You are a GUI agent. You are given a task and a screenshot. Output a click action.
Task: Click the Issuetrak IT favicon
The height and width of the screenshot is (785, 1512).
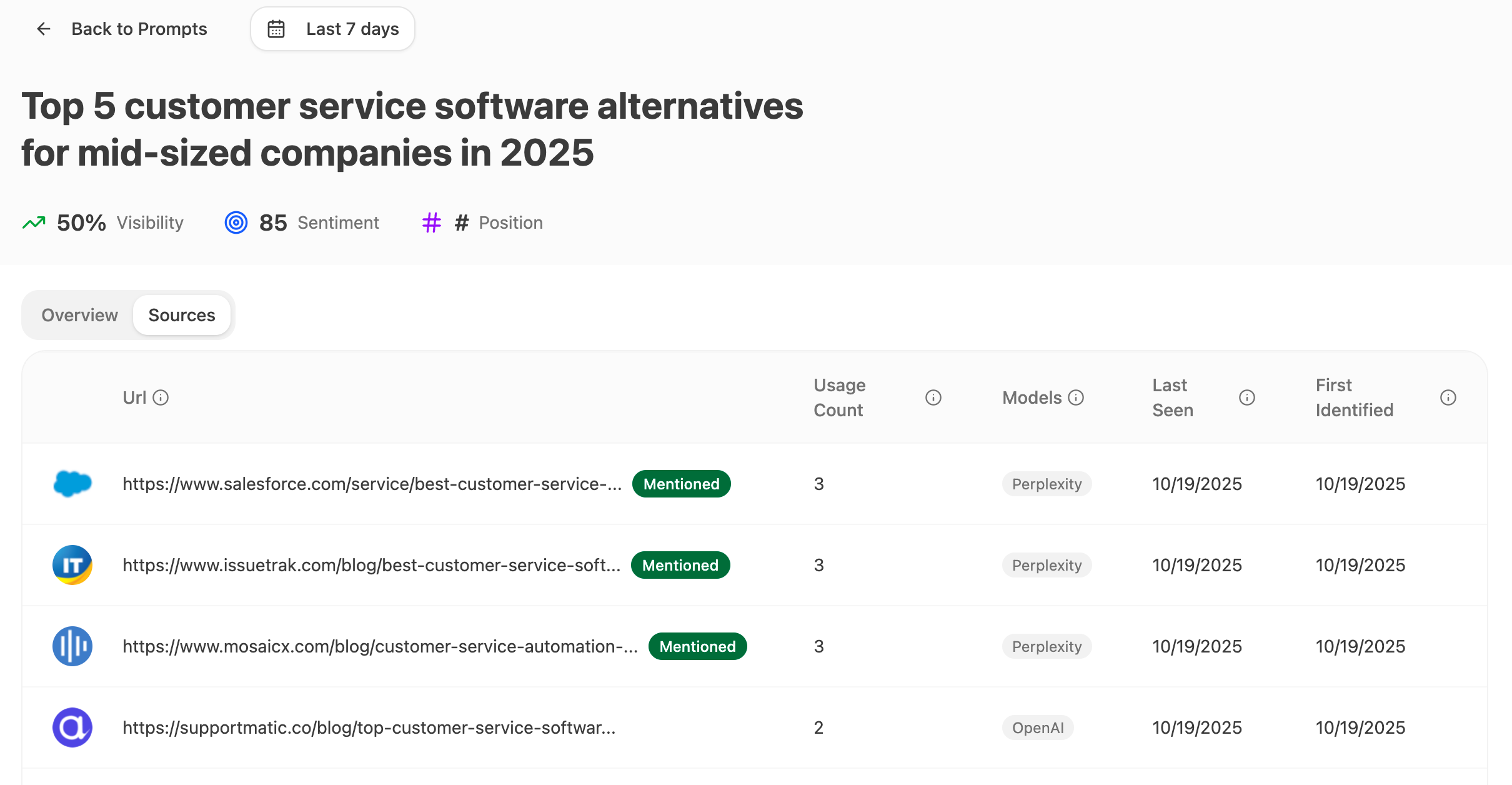(72, 565)
